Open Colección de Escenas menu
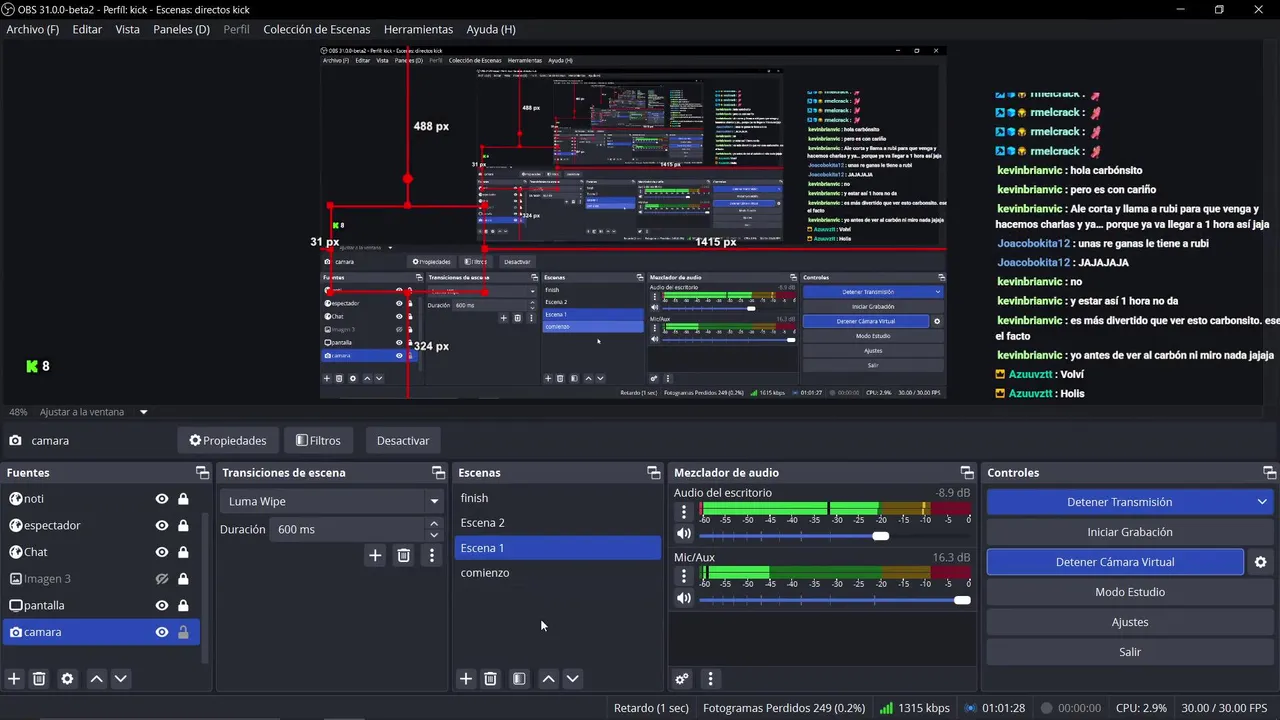The image size is (1280, 720). click(x=316, y=29)
